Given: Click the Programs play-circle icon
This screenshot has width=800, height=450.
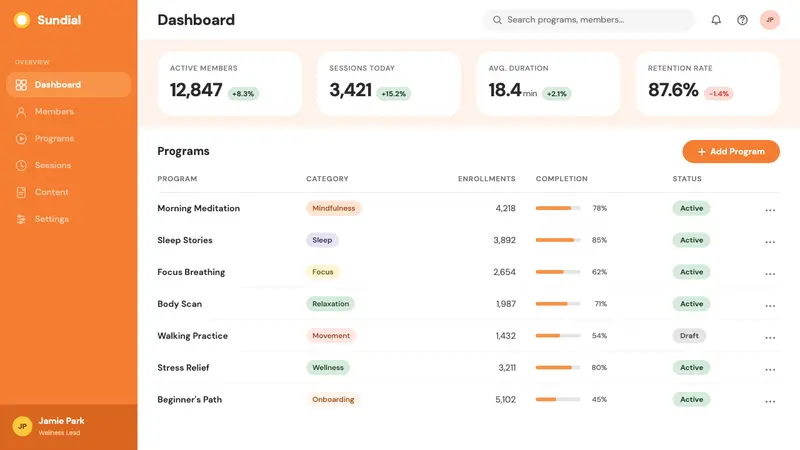Looking at the screenshot, I should 21,139.
